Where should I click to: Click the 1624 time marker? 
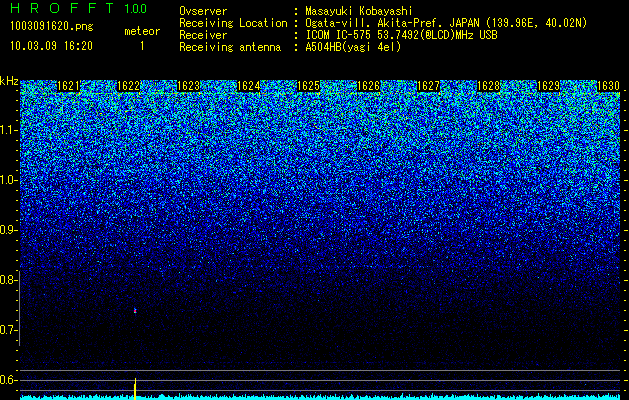(x=248, y=86)
